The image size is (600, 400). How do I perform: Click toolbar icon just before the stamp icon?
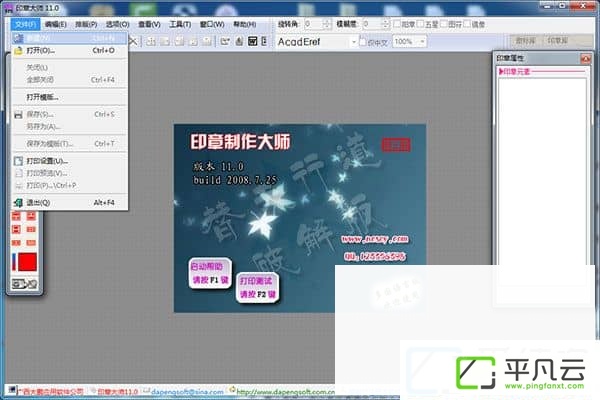tap(225, 41)
